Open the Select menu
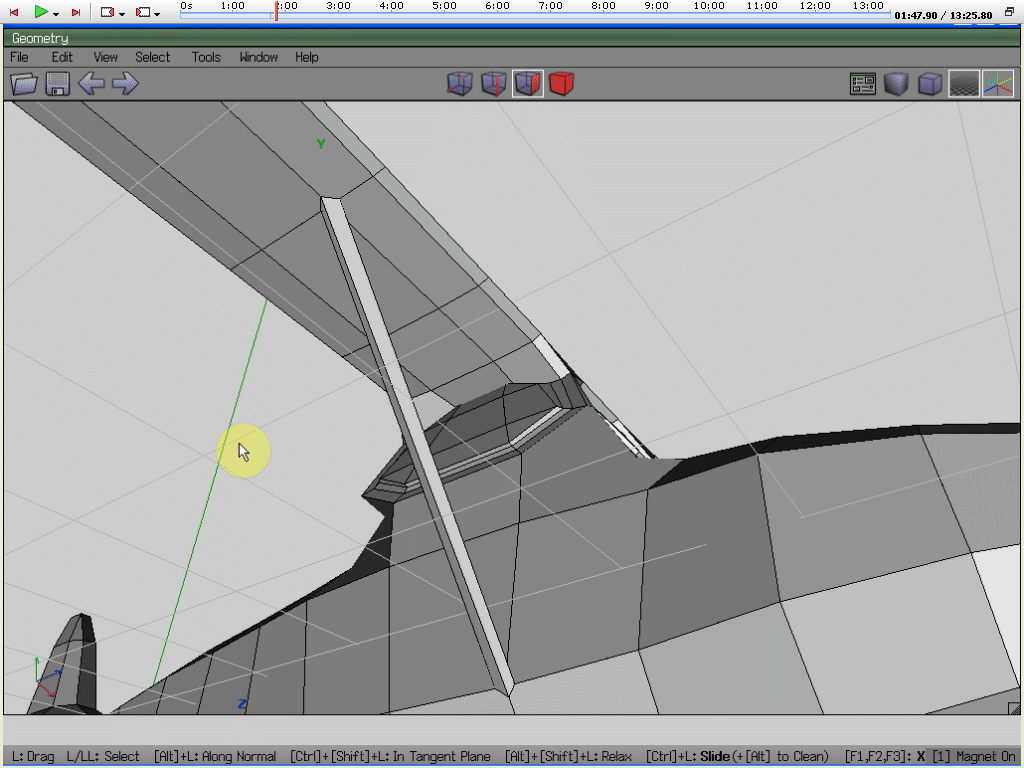The height and width of the screenshot is (768, 1024). coord(153,57)
